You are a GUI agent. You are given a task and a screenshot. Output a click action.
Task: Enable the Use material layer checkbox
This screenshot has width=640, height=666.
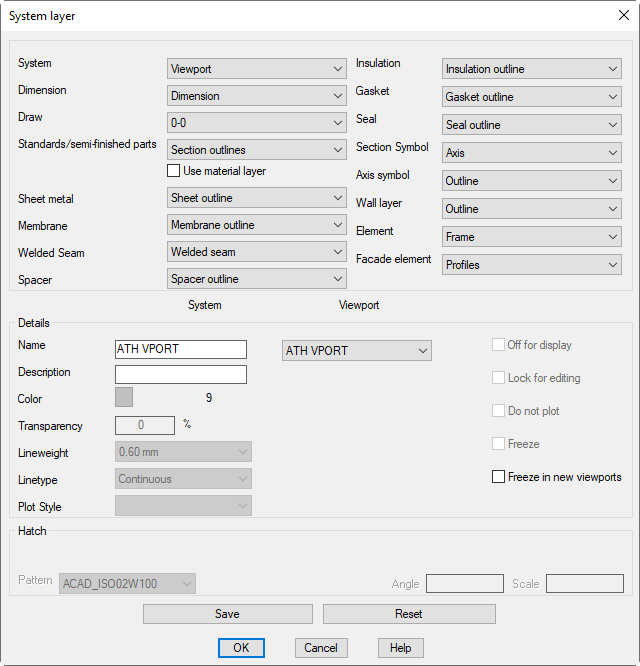(x=174, y=171)
